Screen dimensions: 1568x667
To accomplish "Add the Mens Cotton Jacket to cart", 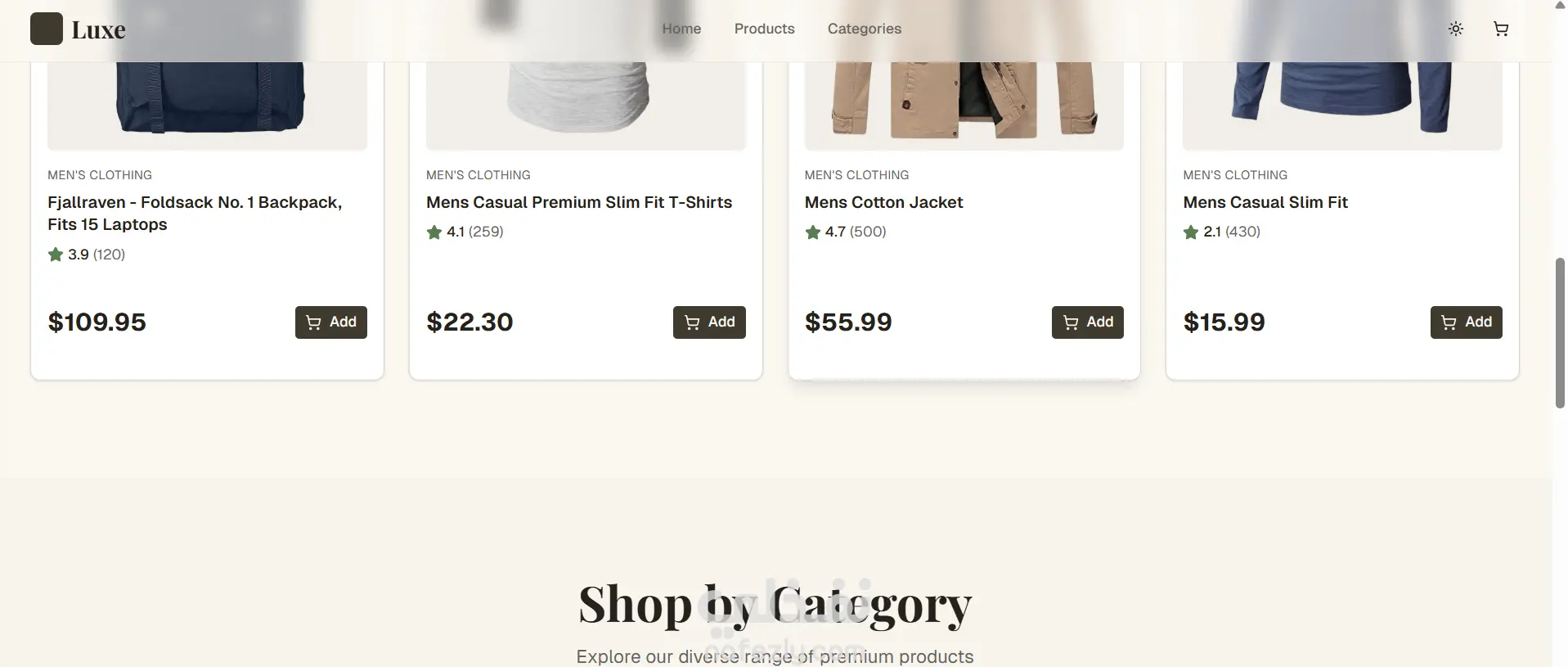I will [x=1087, y=322].
